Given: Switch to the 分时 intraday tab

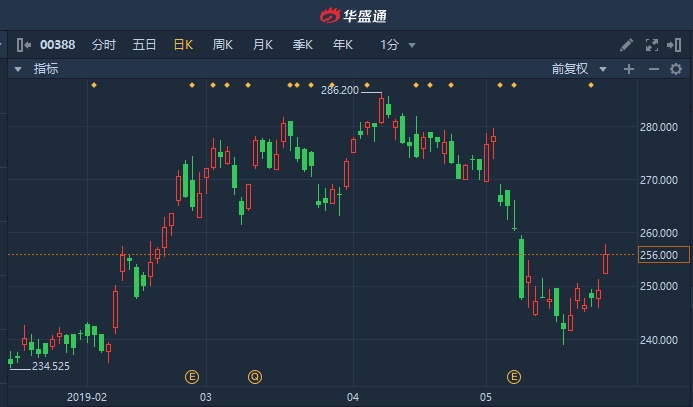Looking at the screenshot, I should coord(104,45).
